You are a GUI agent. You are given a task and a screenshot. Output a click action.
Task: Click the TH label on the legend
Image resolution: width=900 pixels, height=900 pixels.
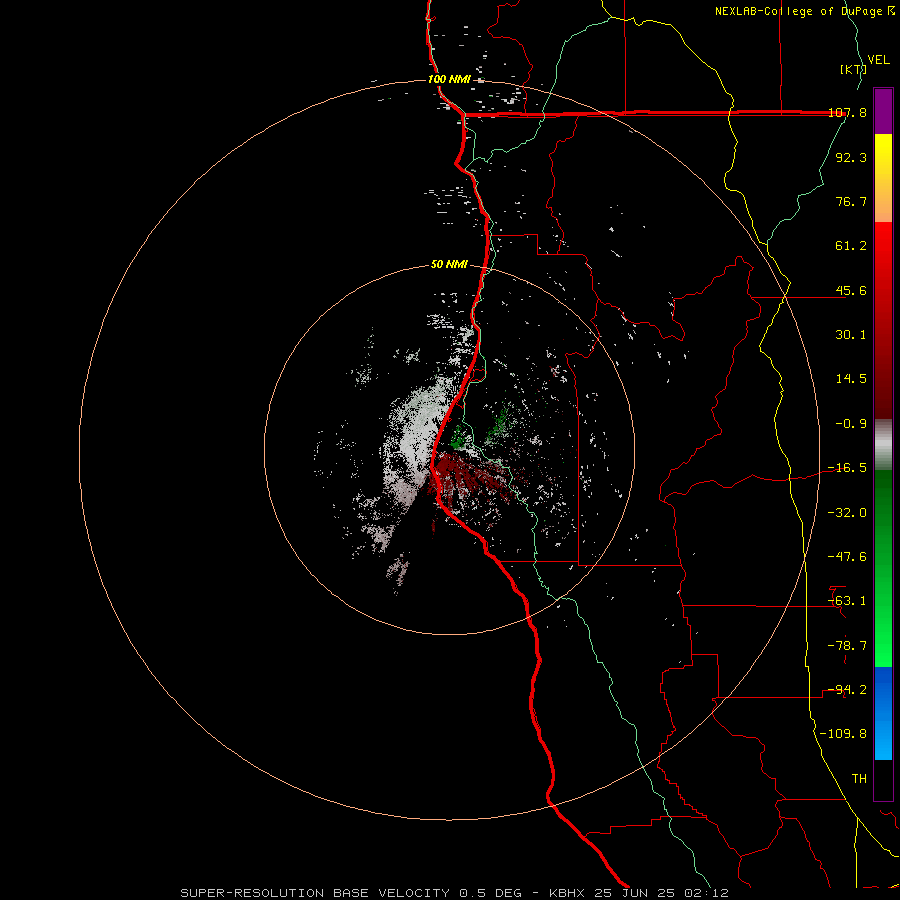pos(859,779)
